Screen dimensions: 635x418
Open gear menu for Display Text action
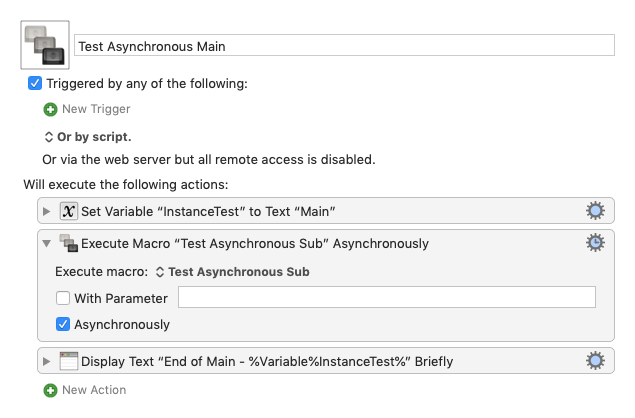pos(595,360)
